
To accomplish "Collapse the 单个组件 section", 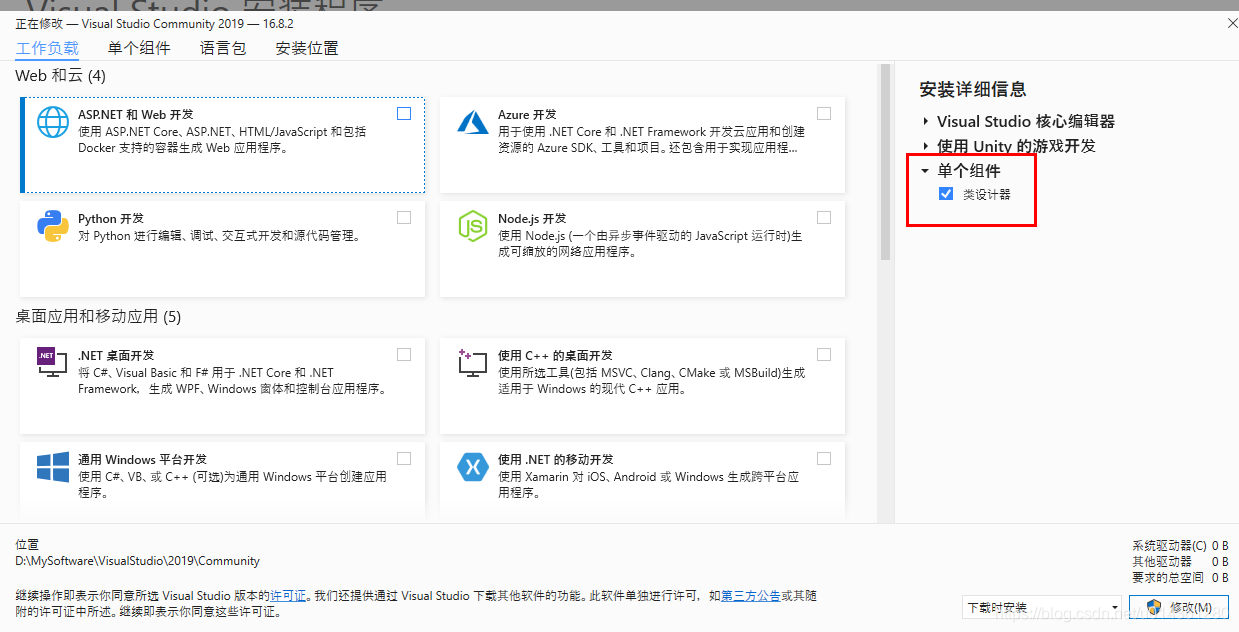I will click(x=925, y=171).
